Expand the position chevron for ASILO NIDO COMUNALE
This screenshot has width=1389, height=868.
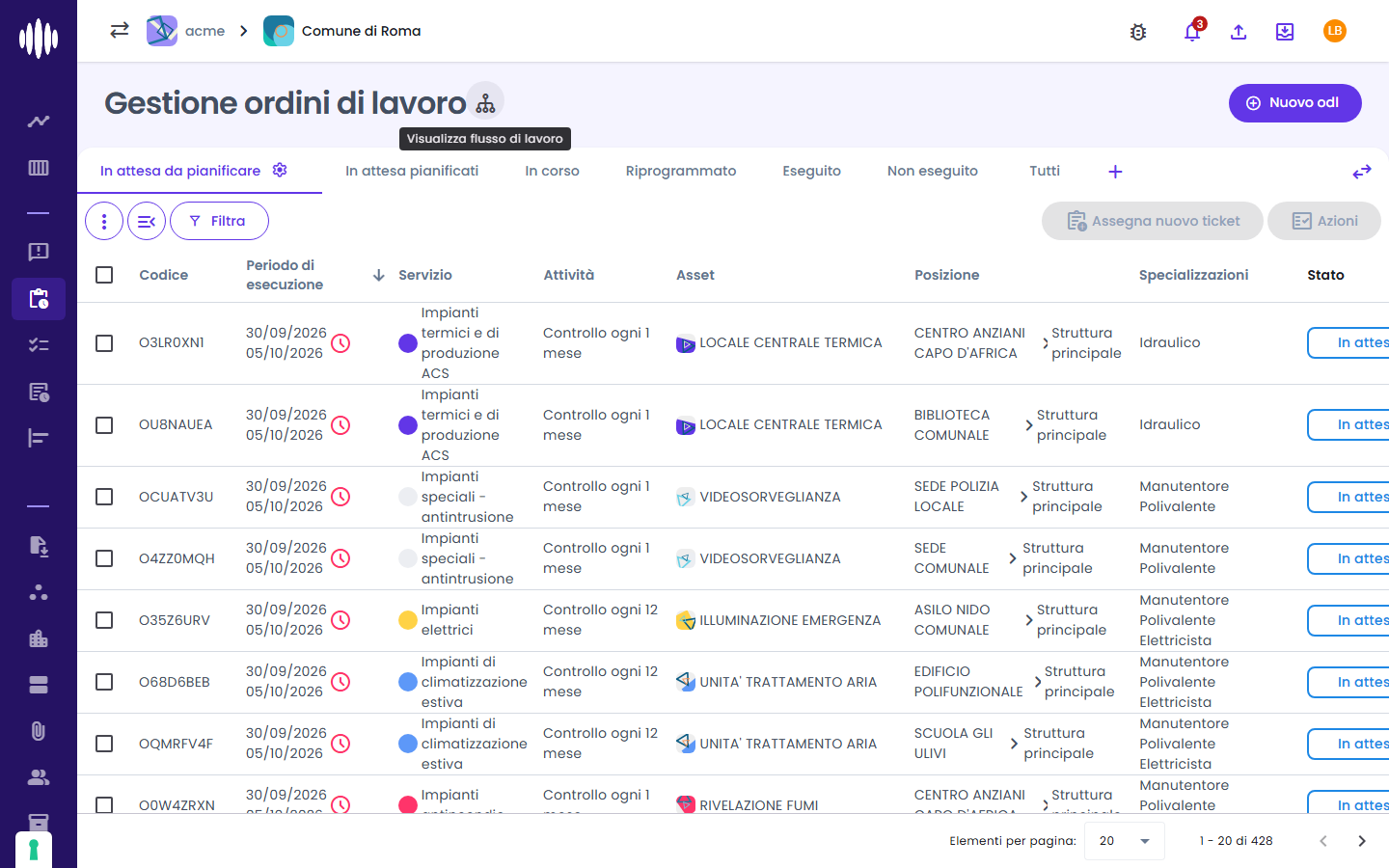[1029, 620]
